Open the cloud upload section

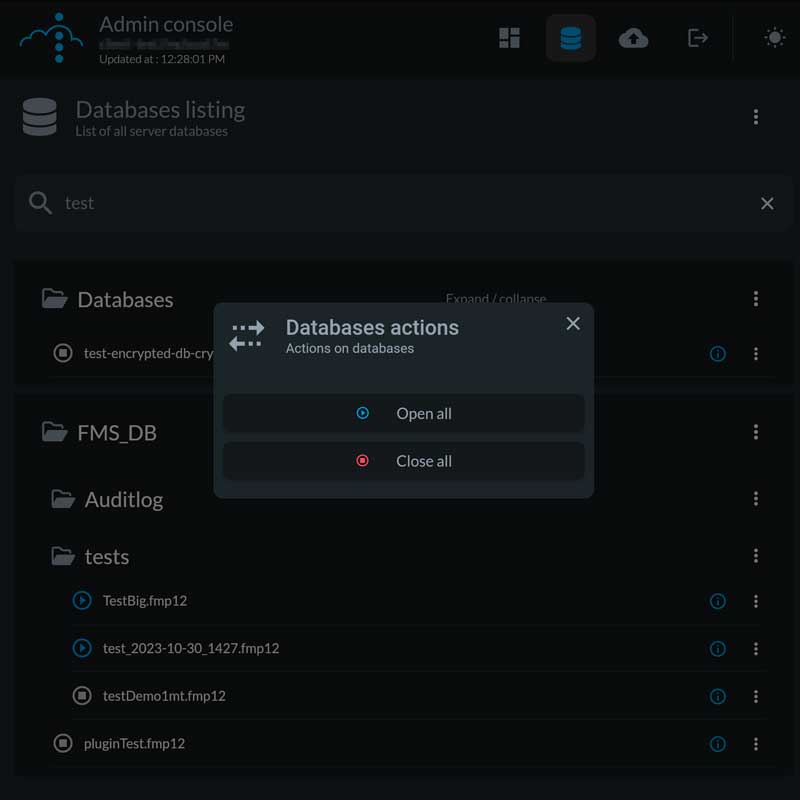point(634,38)
